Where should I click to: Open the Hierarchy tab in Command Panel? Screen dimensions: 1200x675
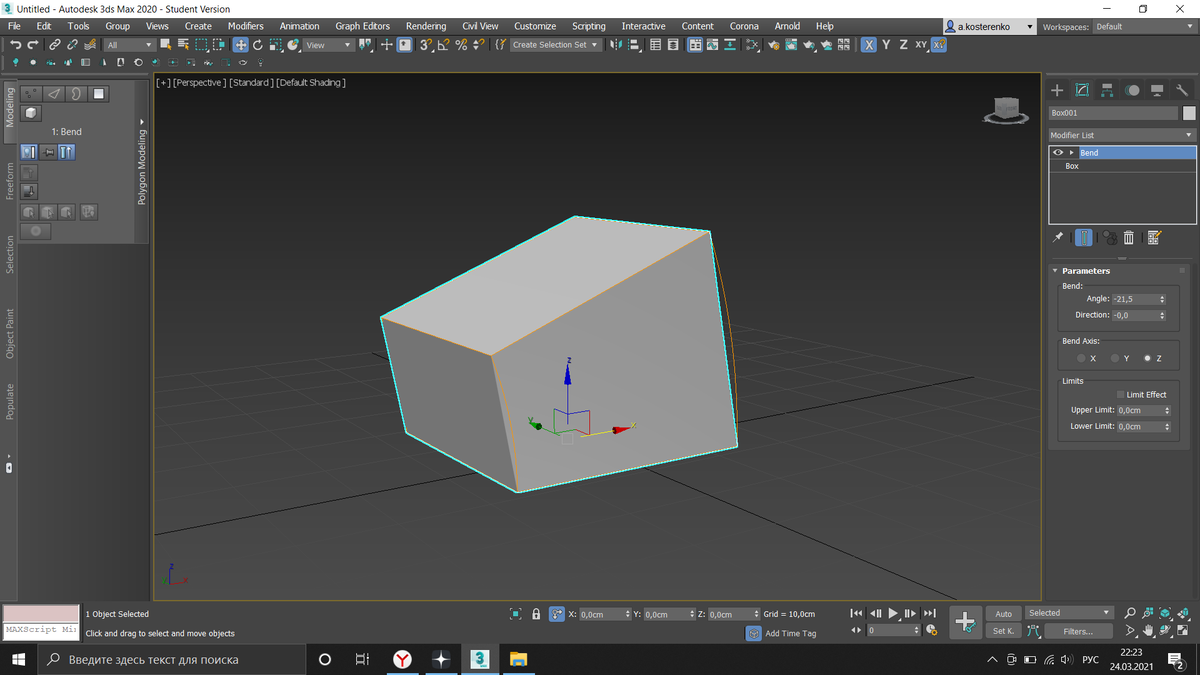click(x=1107, y=90)
